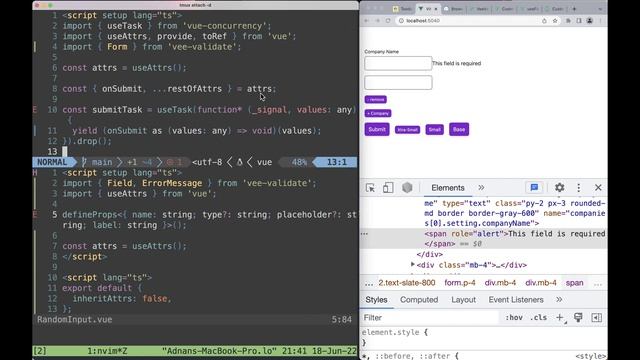View site information icon in address bar
Viewport: 640px width, 360px height.
pos(401,20)
